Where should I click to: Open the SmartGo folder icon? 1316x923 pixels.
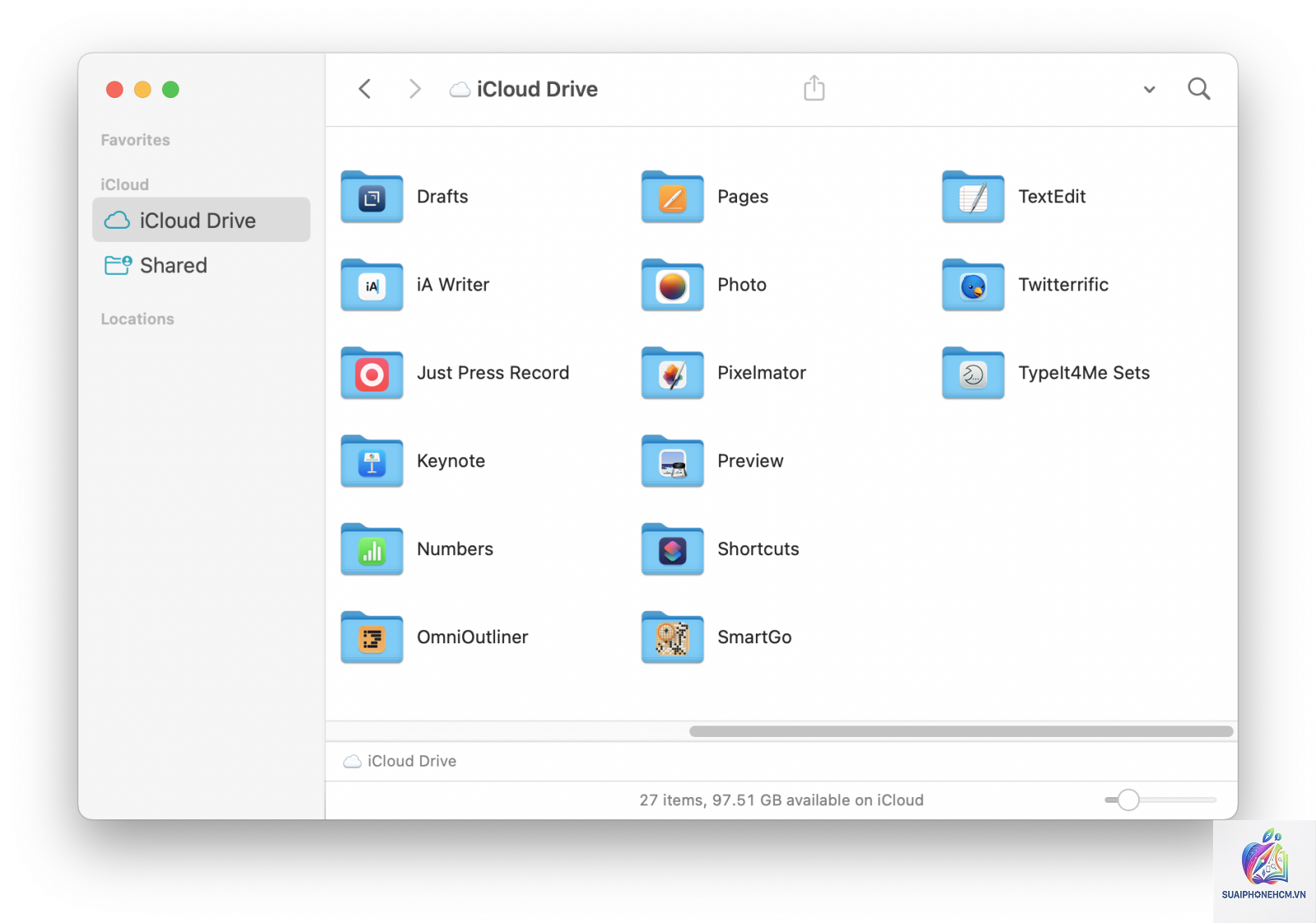point(673,638)
